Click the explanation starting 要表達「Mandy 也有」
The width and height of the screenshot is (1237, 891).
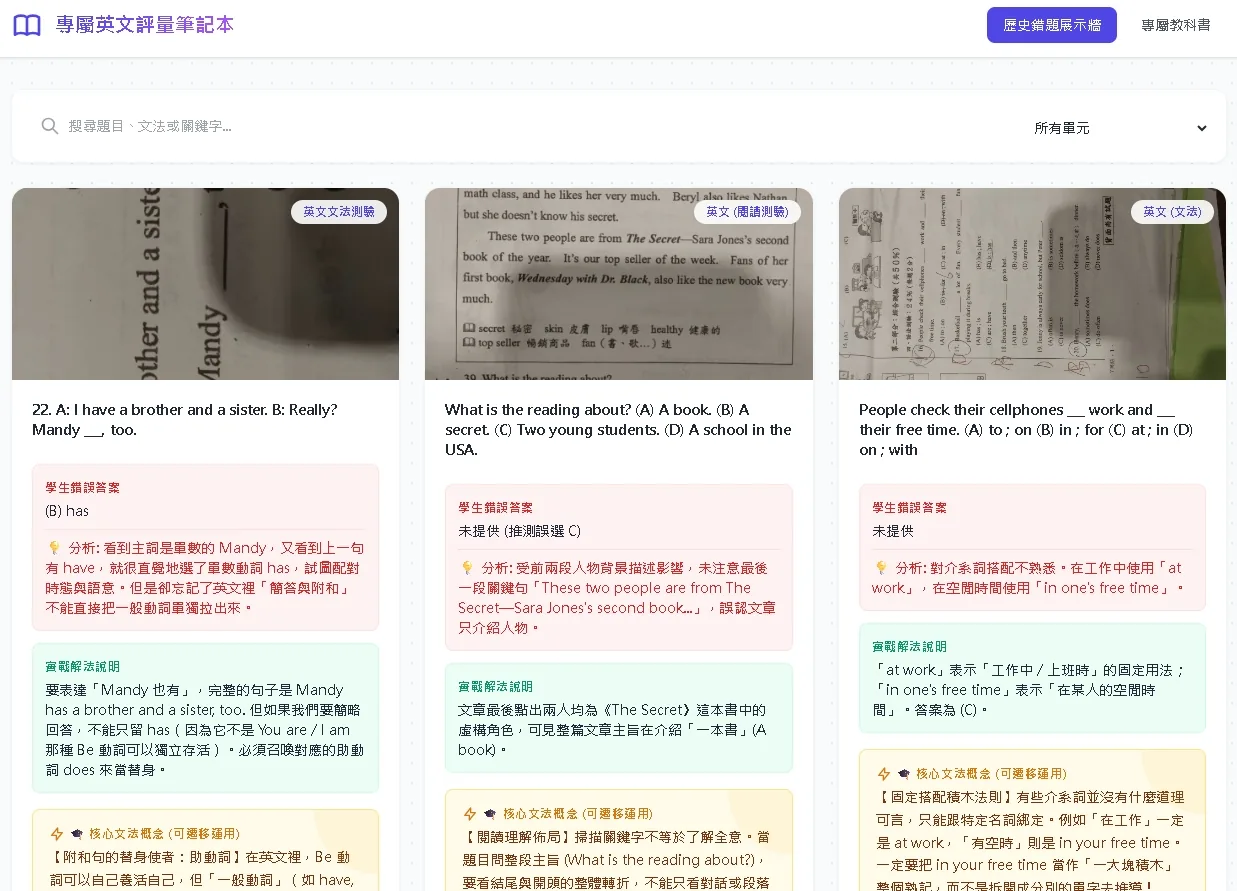click(205, 730)
